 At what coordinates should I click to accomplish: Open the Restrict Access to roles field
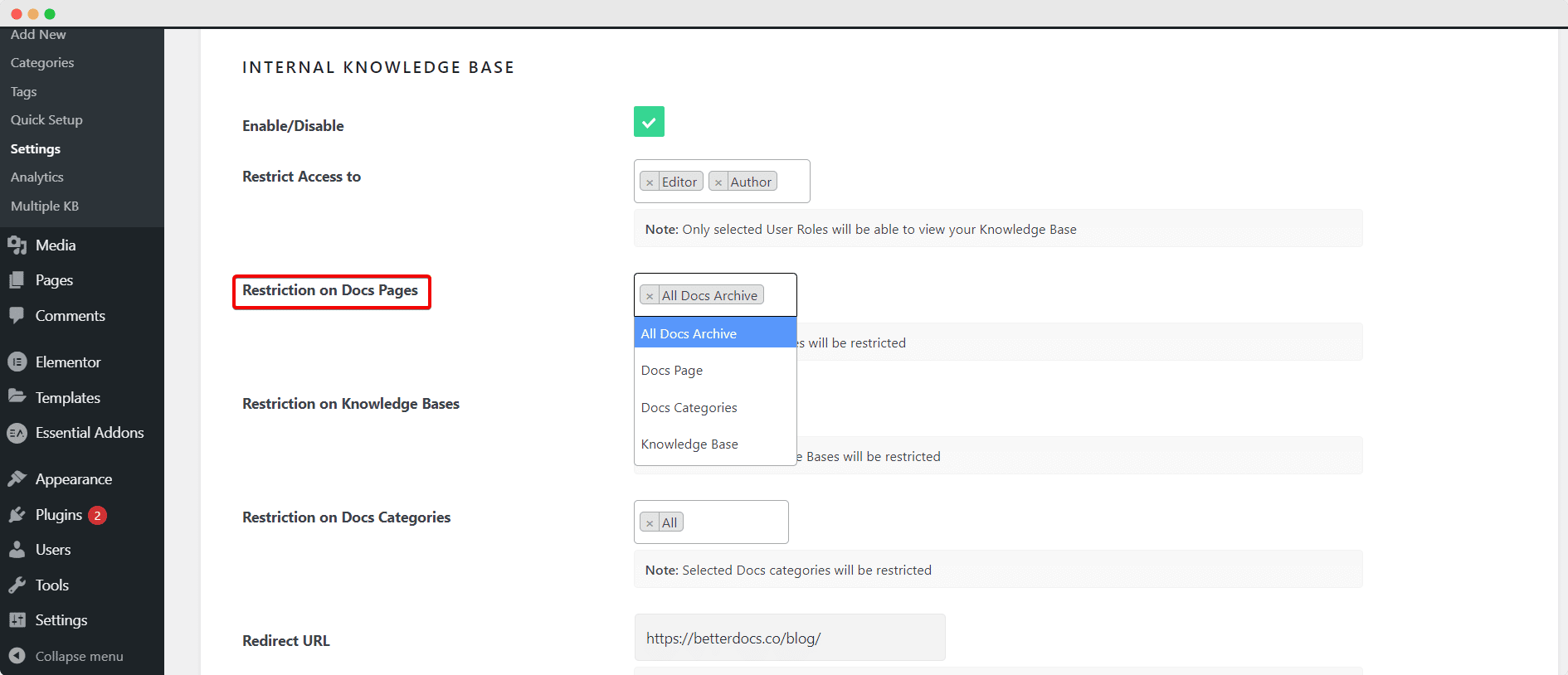click(x=722, y=181)
